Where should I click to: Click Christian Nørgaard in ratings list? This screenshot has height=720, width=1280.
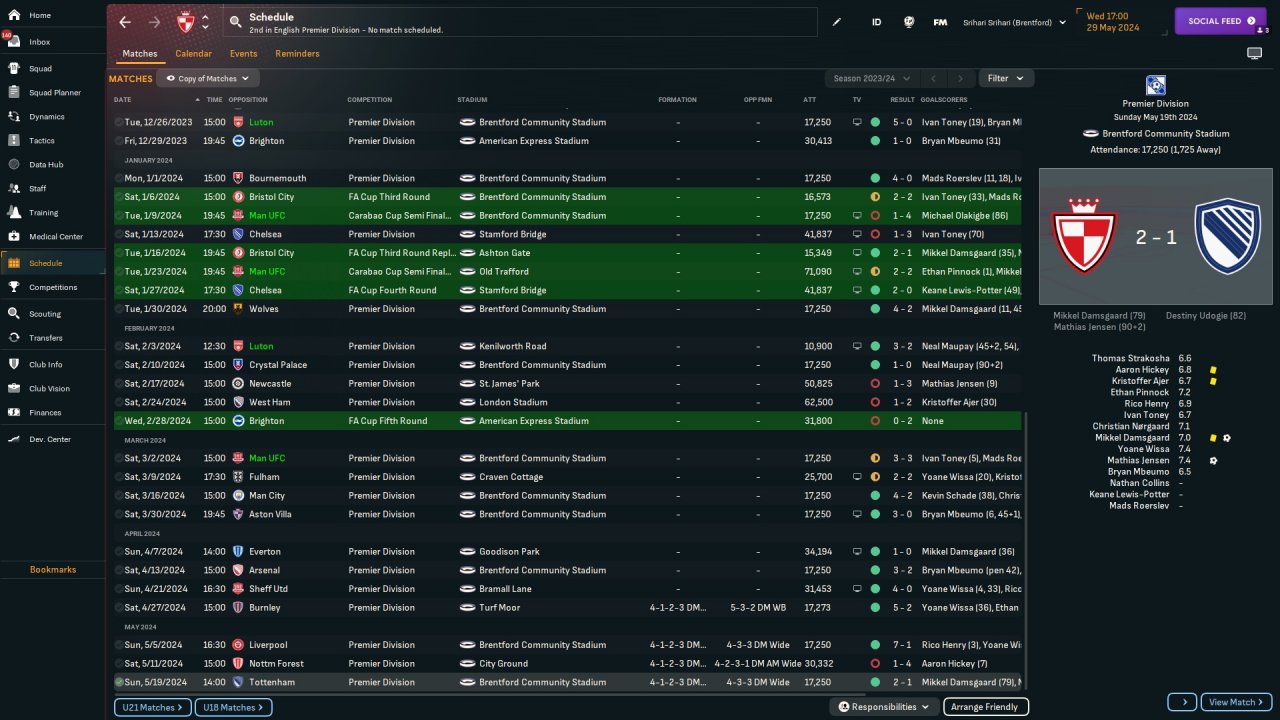(1130, 426)
